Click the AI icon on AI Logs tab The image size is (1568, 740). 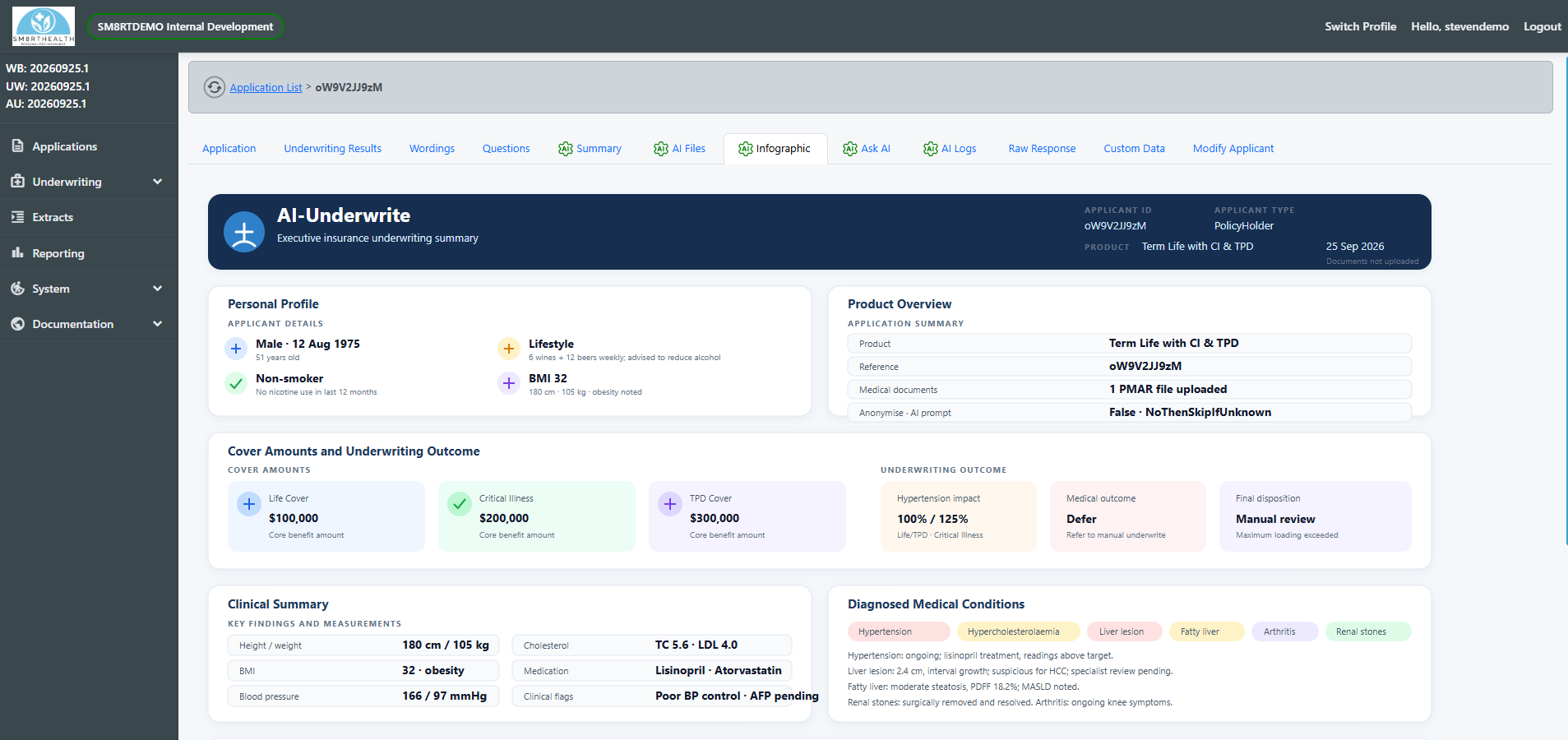931,149
